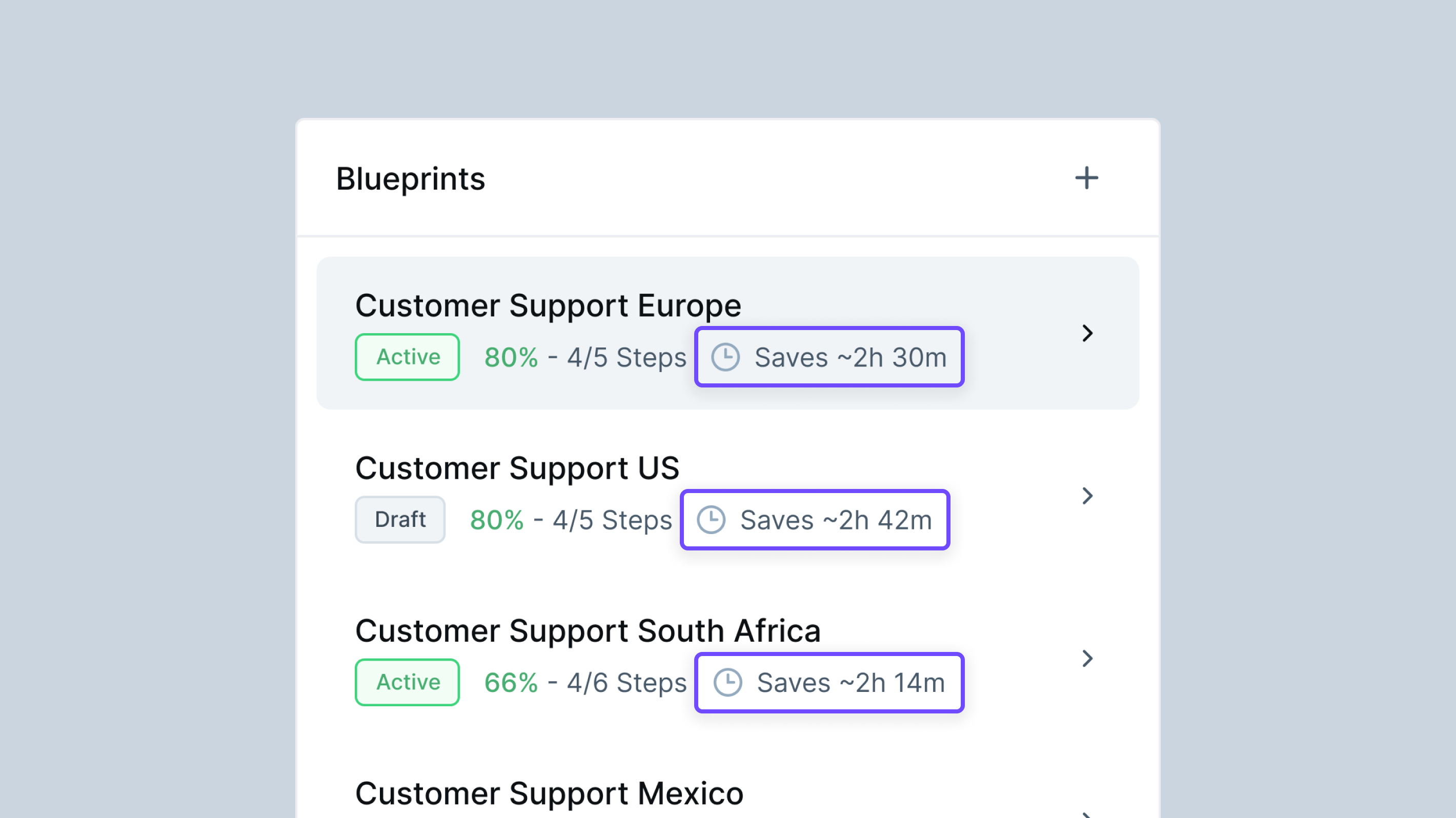This screenshot has height=818, width=1456.
Task: Expand the Customer Support Europe blueprint
Action: click(1087, 333)
